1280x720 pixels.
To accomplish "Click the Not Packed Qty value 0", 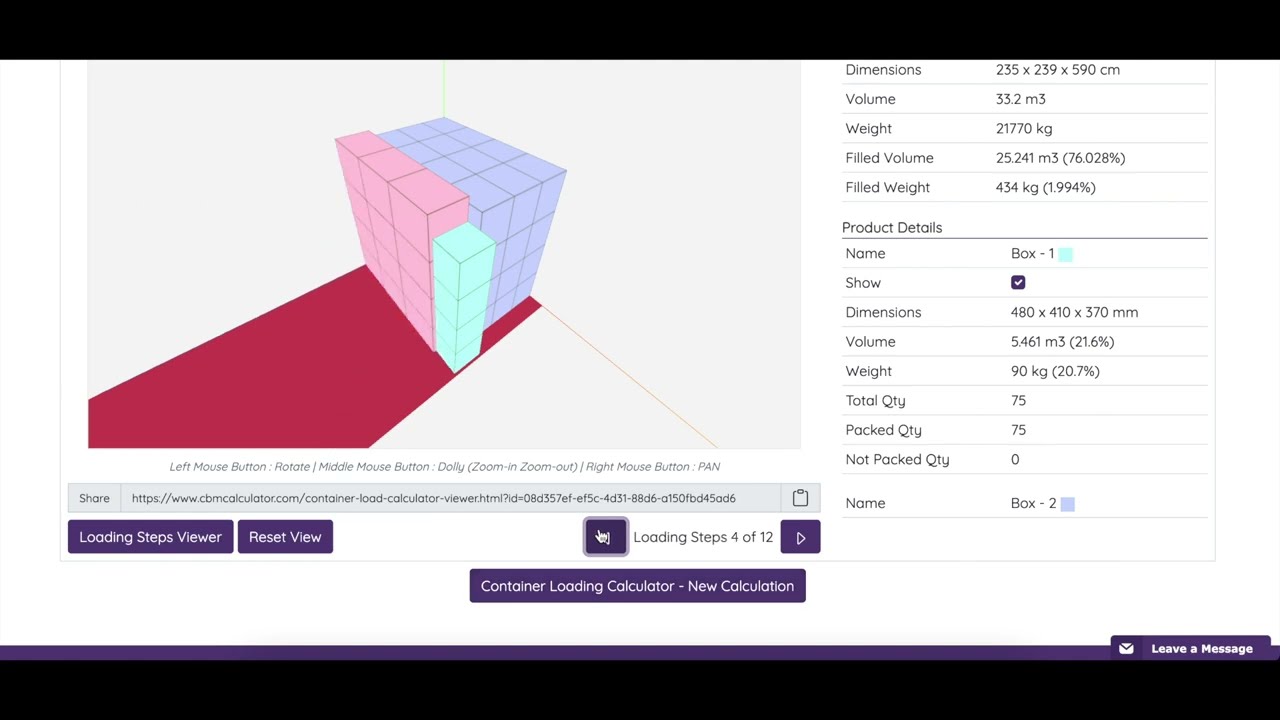I will pos(1015,459).
